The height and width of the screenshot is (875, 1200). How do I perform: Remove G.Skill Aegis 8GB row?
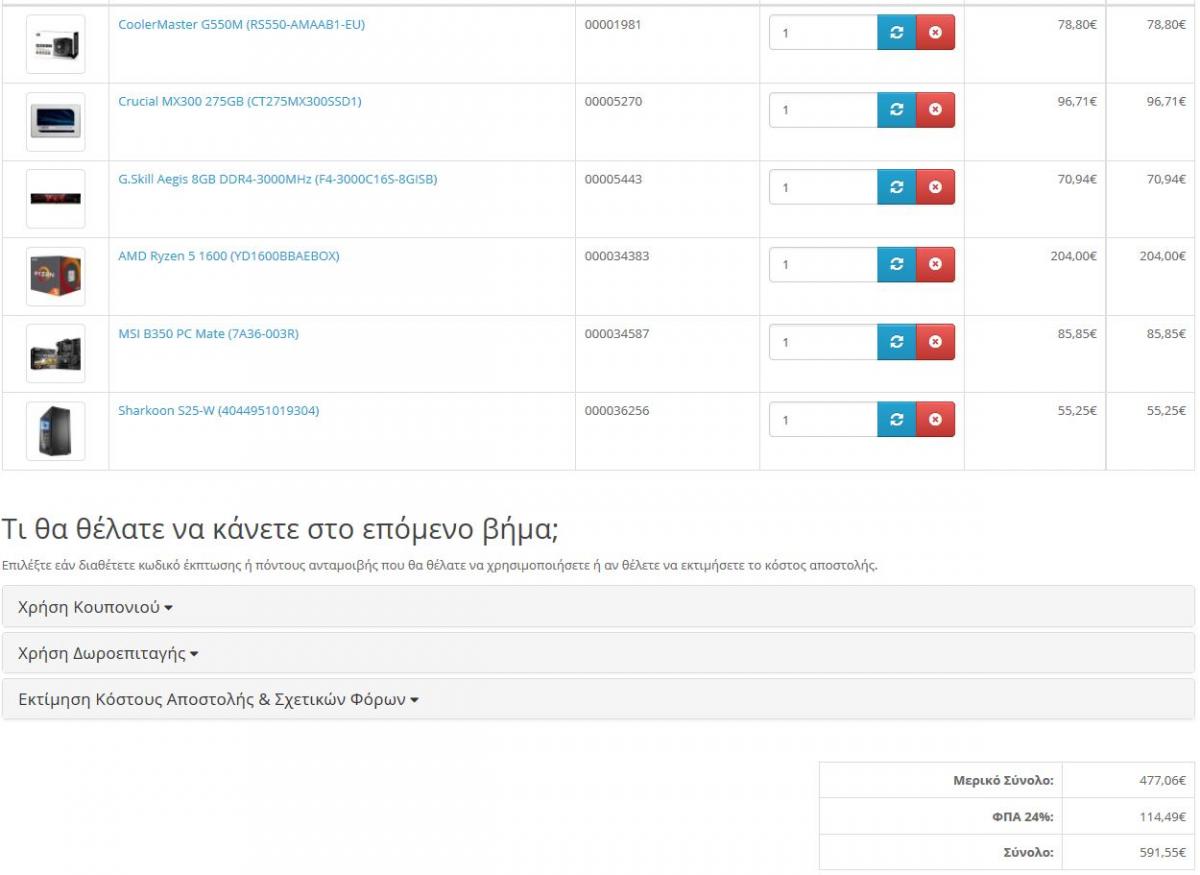pos(935,187)
